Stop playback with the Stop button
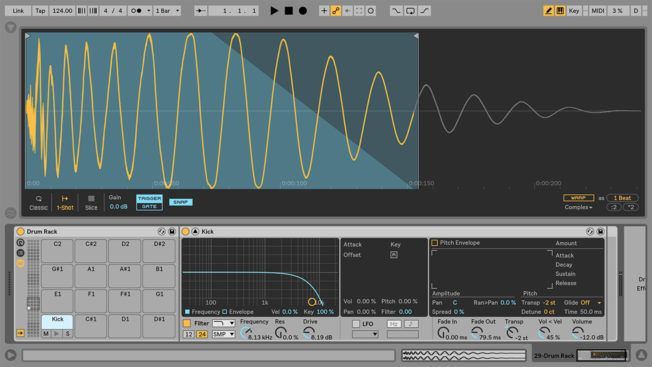652x367 pixels. (x=289, y=11)
